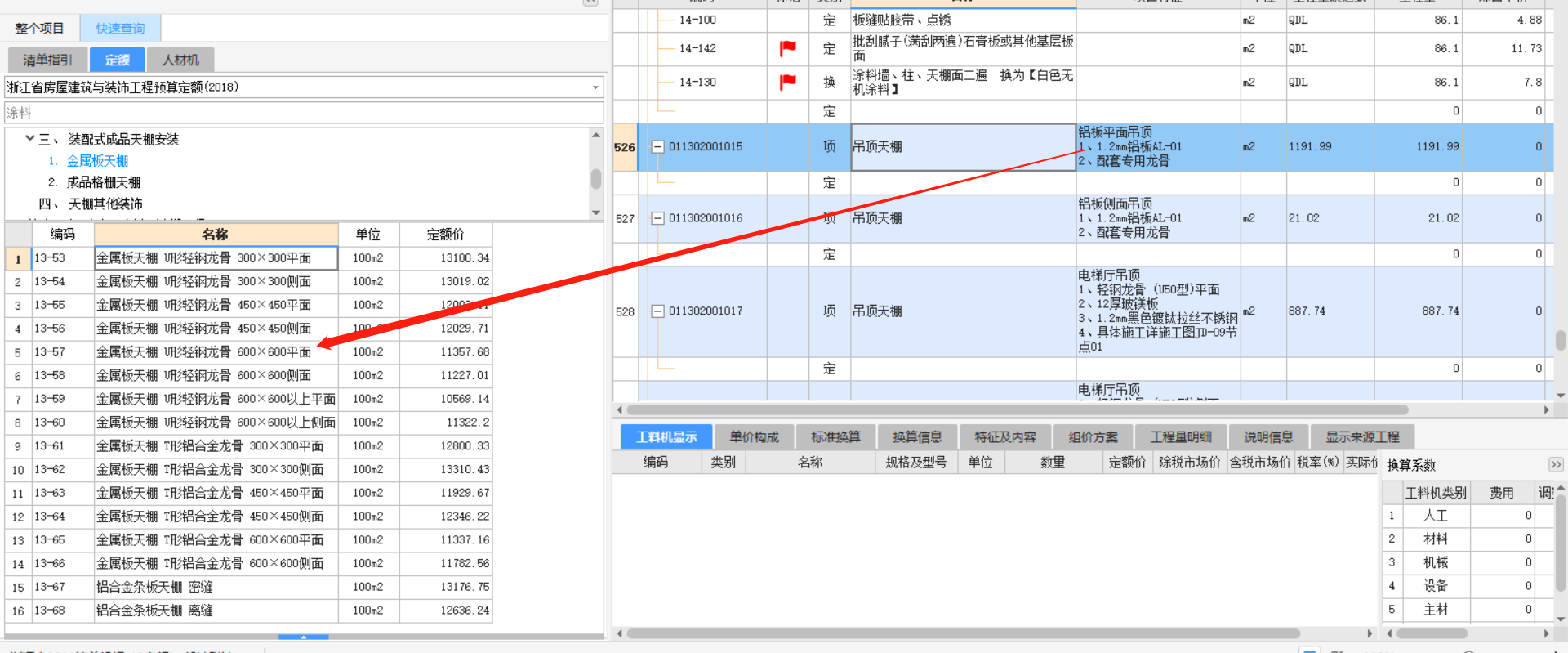Screen dimensions: 1568x653
Task: Collapse item 011302001017 with the minus box
Action: [x=657, y=311]
